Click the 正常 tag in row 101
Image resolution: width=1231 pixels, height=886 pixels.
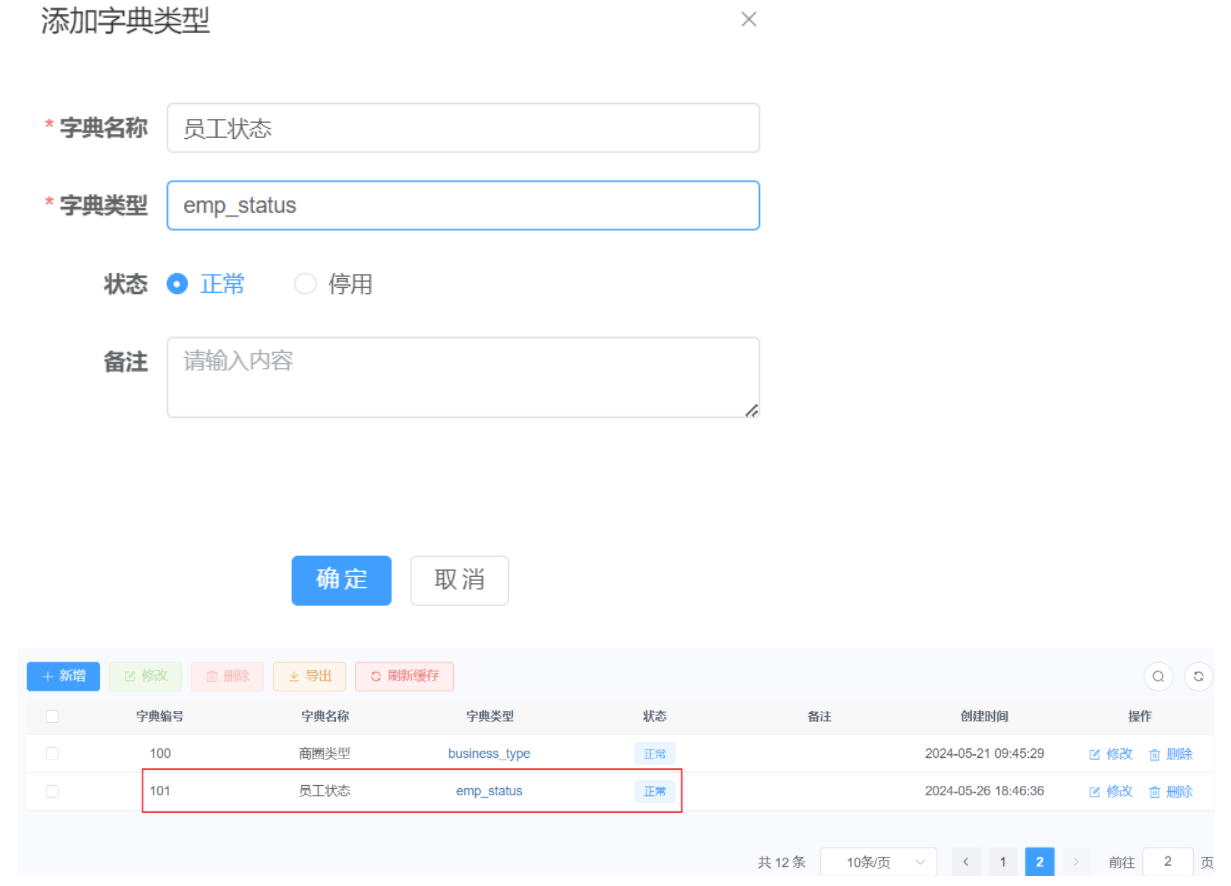(655, 791)
